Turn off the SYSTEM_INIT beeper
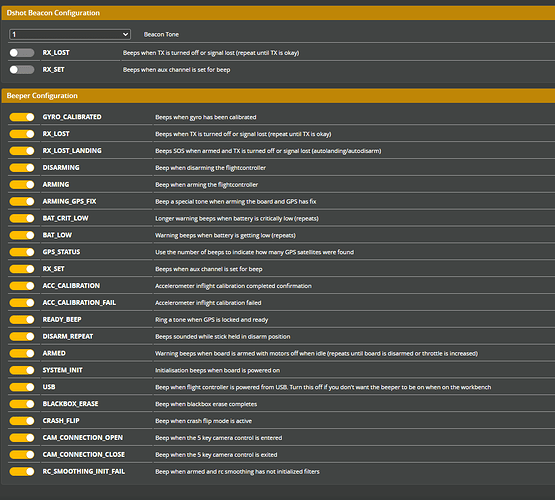 (22, 370)
